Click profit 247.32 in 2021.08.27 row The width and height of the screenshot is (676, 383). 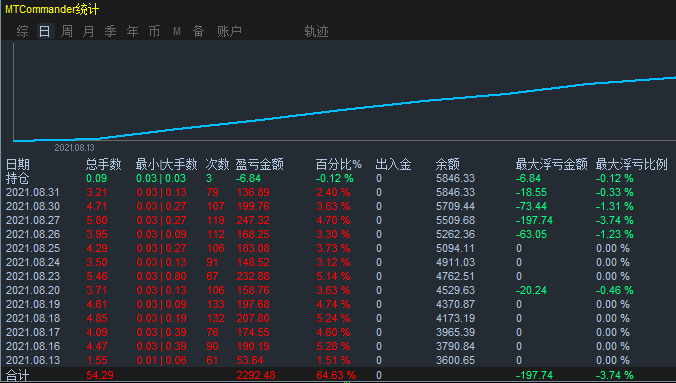coord(253,220)
